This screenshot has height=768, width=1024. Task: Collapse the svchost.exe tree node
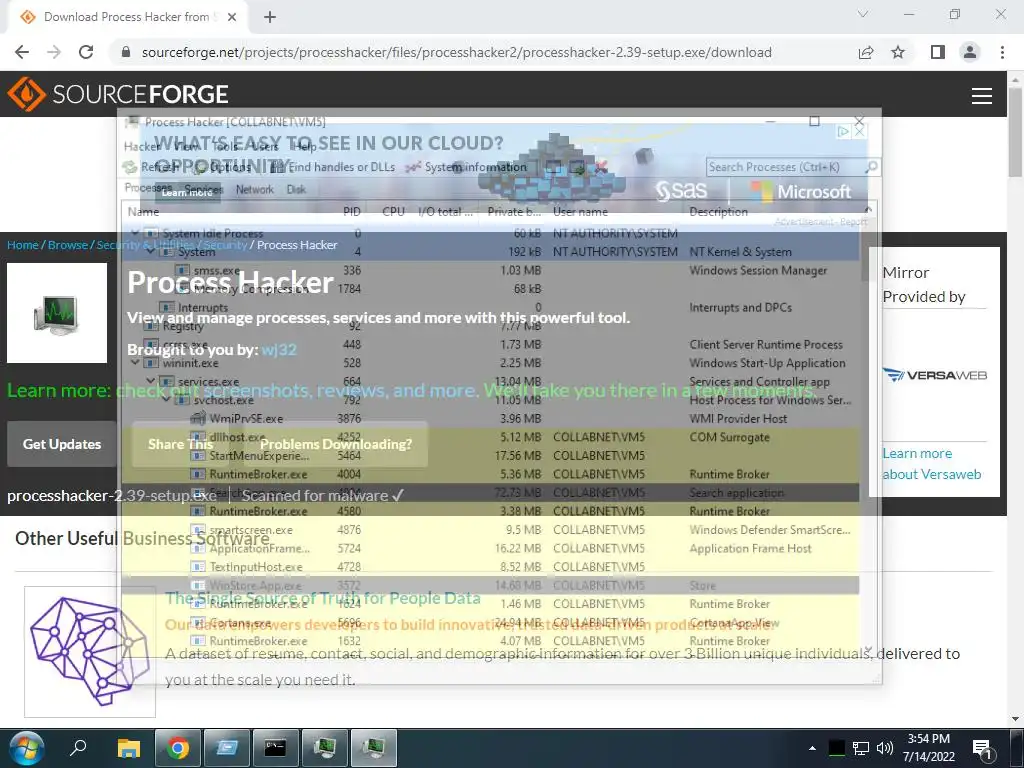167,400
